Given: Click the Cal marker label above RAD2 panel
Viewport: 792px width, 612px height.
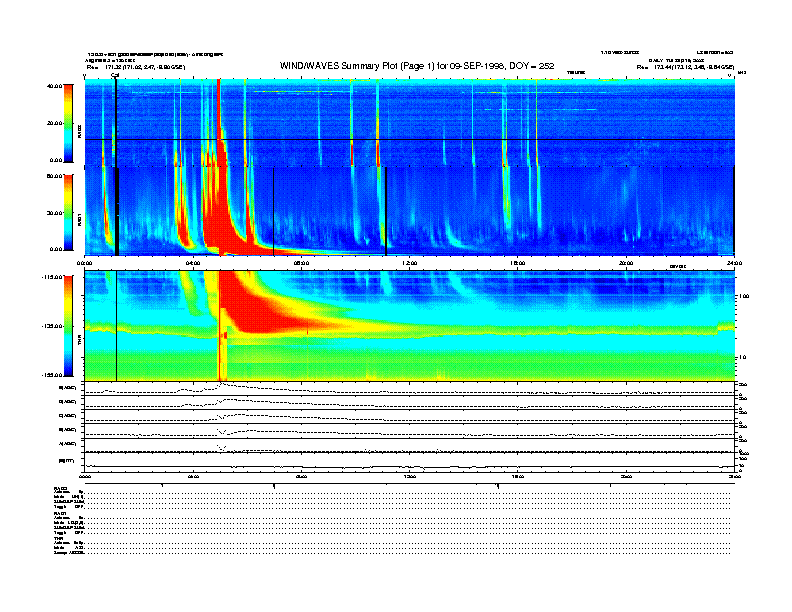Looking at the screenshot, I should coord(115,75).
